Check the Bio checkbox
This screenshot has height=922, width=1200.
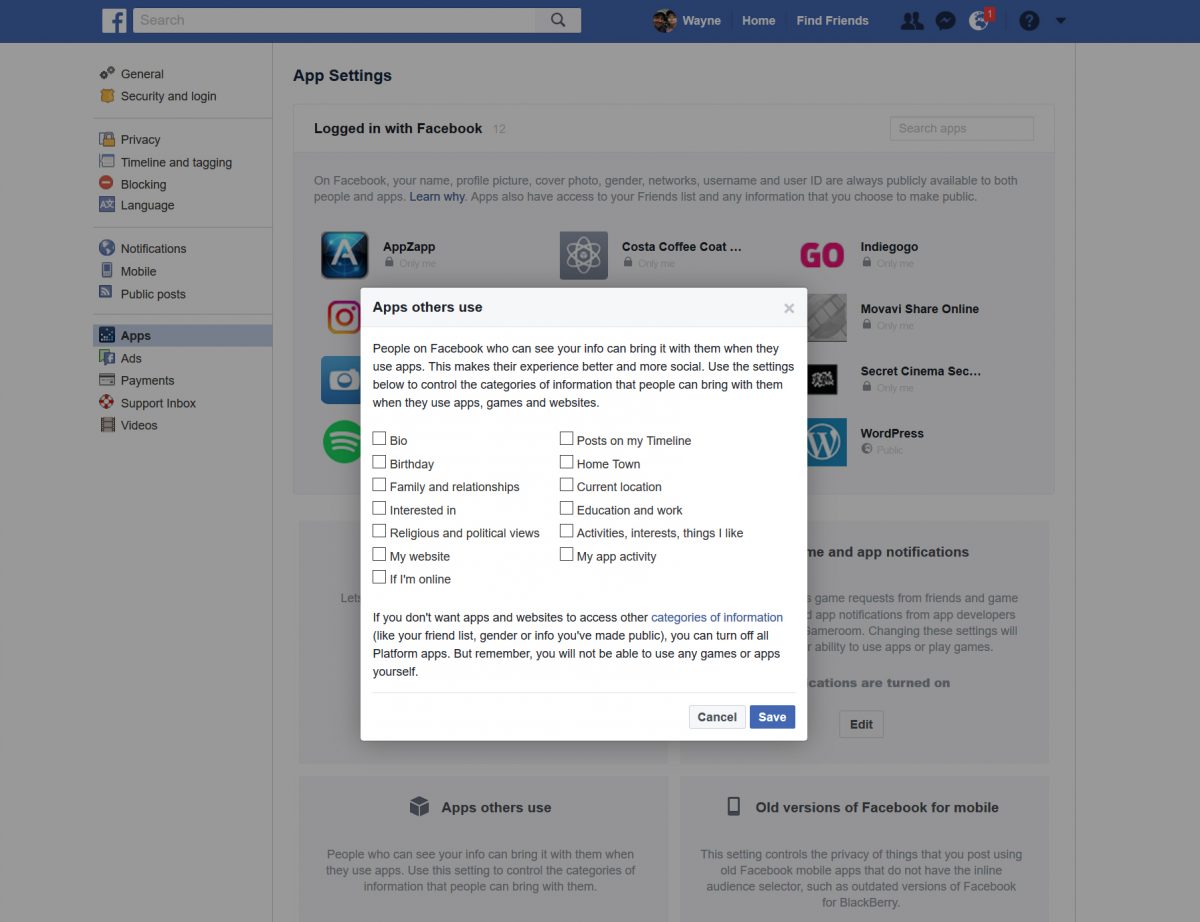(379, 438)
